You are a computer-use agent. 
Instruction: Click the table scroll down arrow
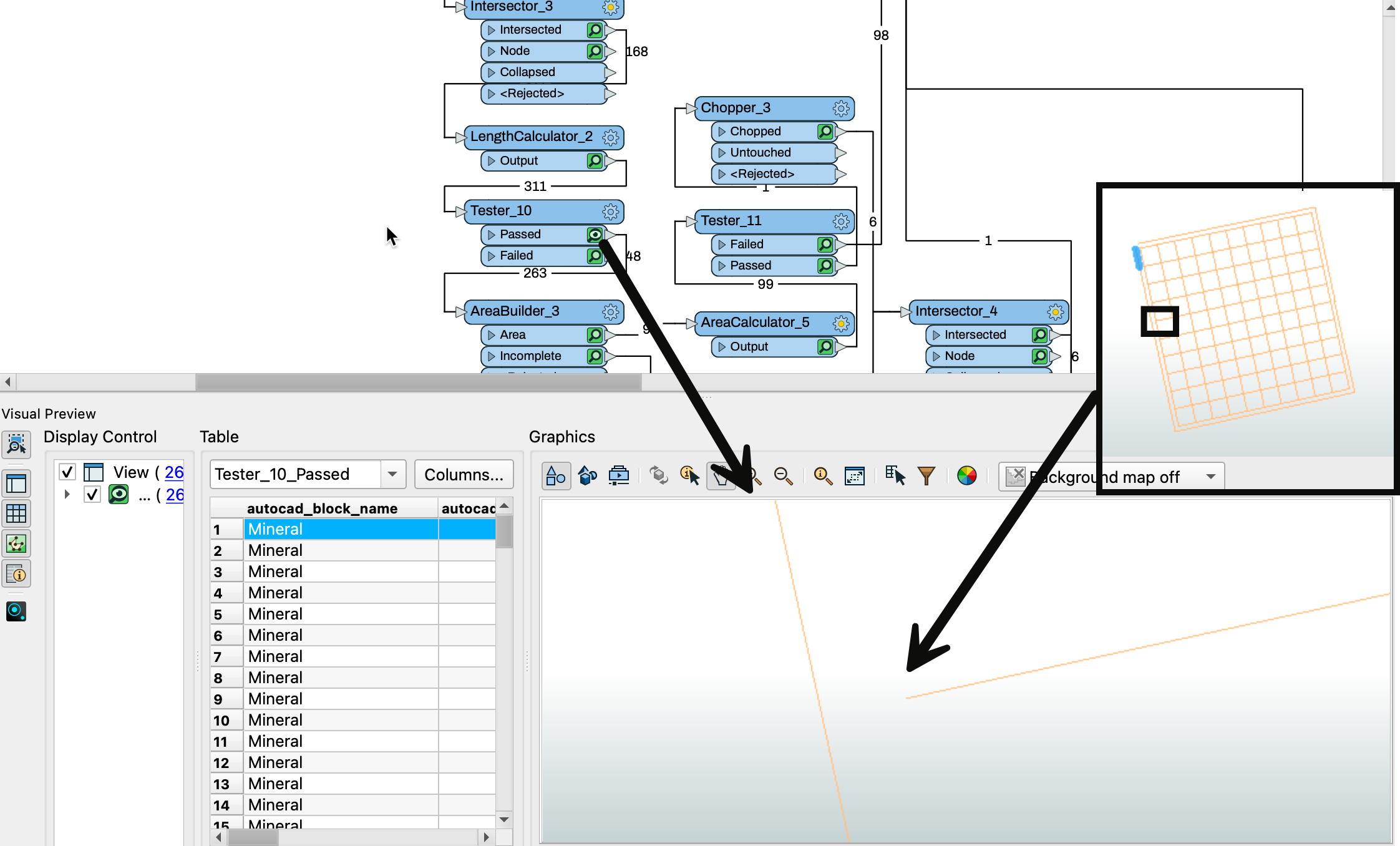[504, 819]
